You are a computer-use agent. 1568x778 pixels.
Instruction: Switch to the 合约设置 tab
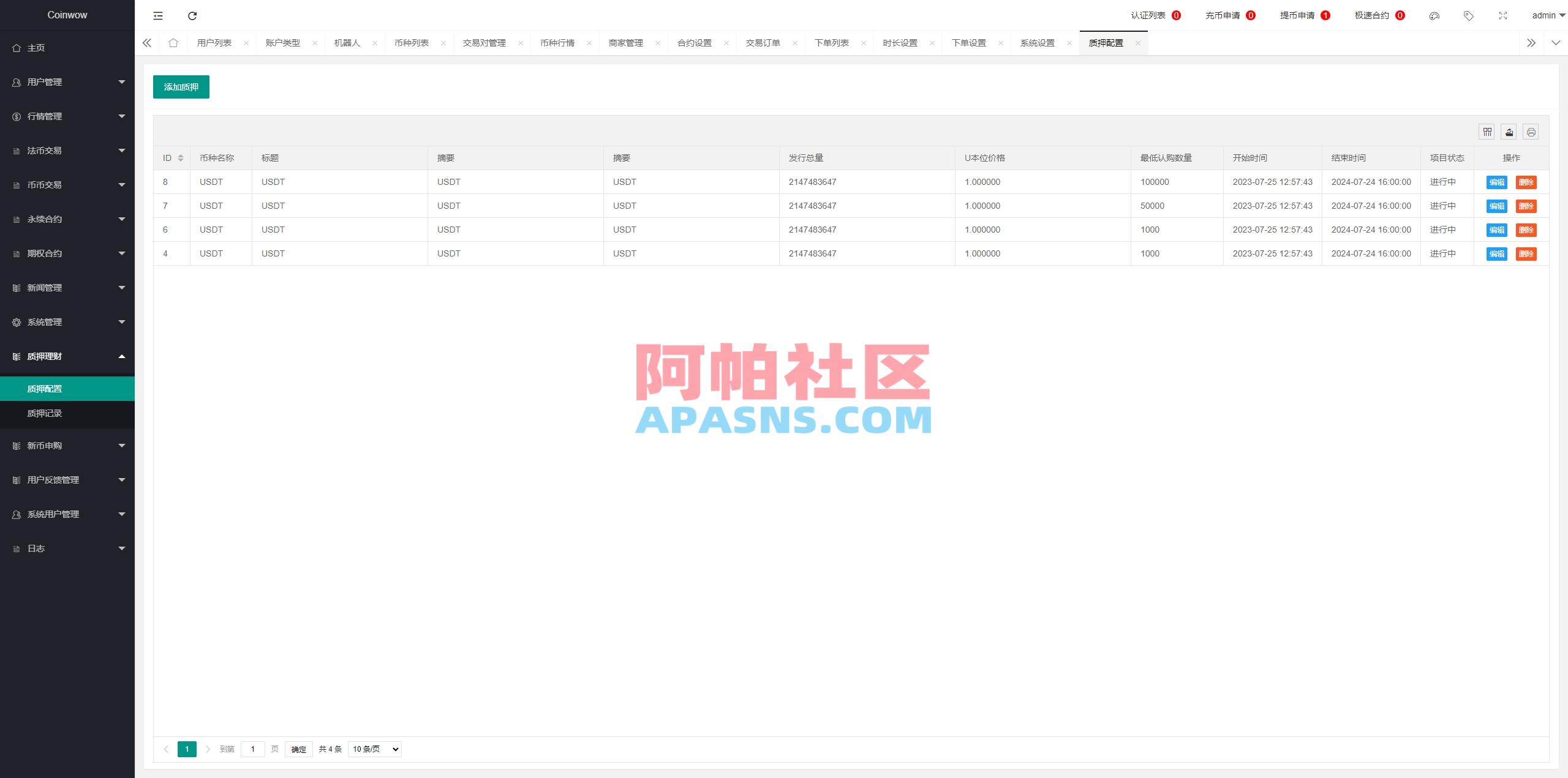(695, 43)
